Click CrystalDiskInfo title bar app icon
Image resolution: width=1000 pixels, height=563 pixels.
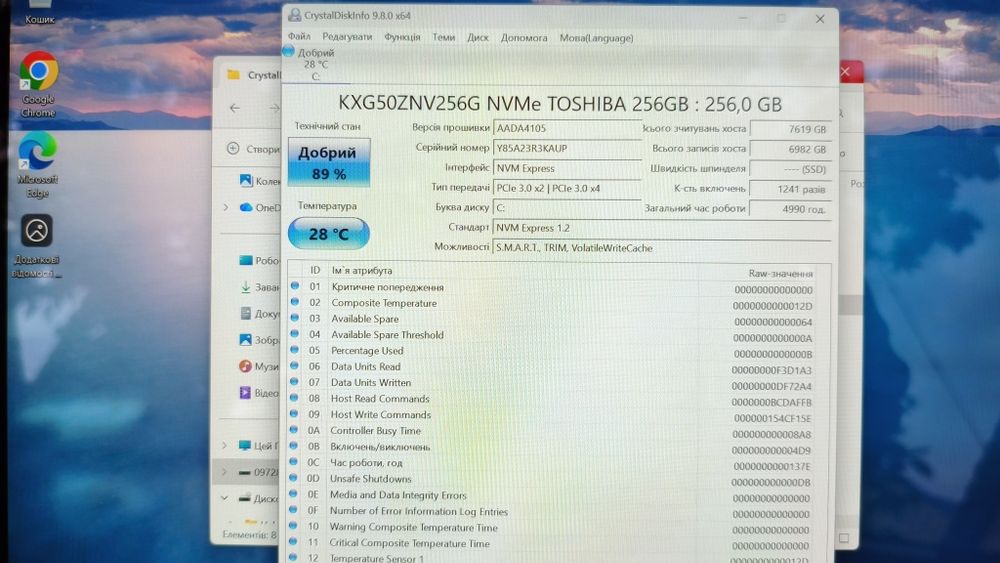(x=295, y=15)
